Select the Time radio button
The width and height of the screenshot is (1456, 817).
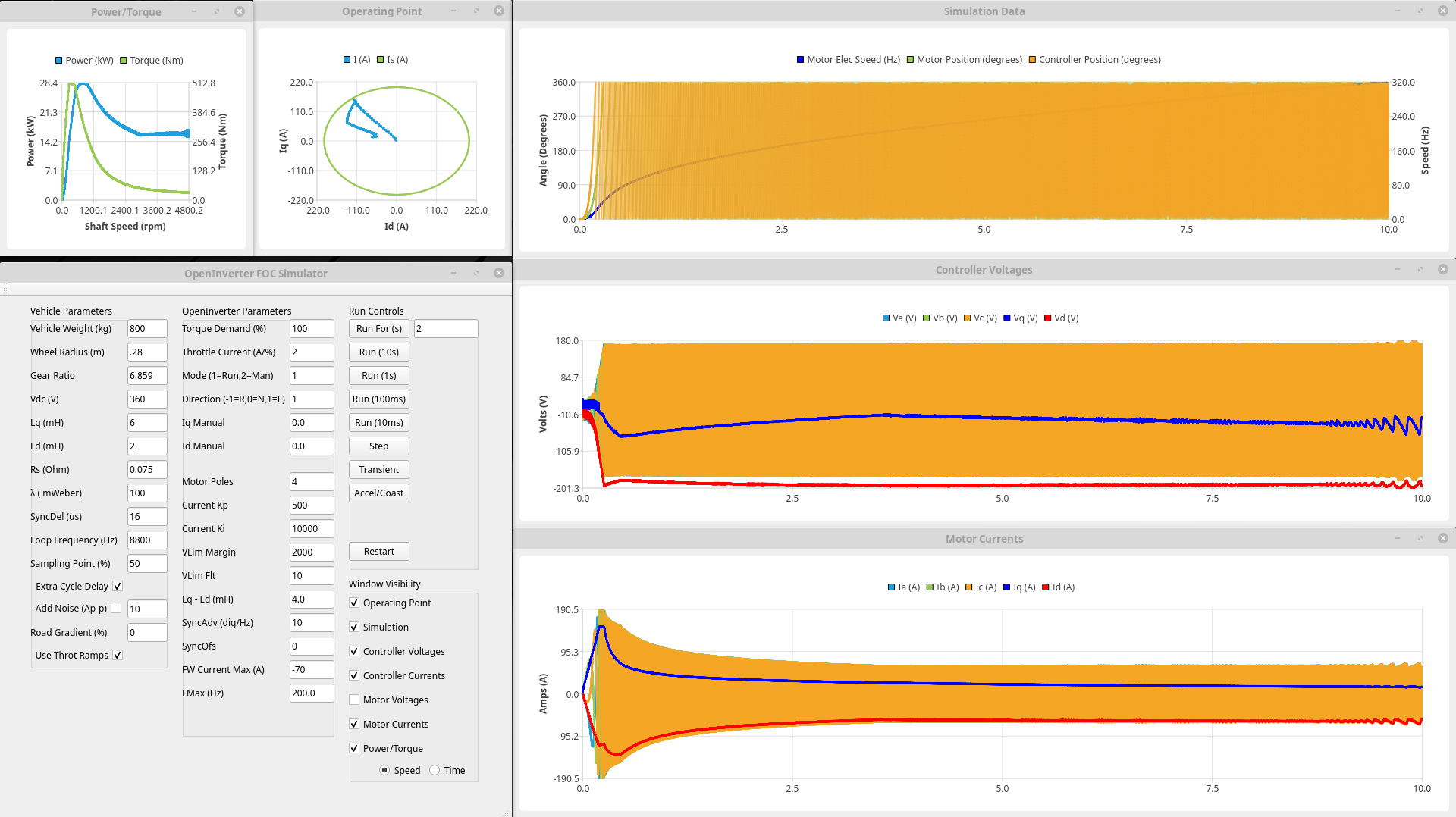435,770
